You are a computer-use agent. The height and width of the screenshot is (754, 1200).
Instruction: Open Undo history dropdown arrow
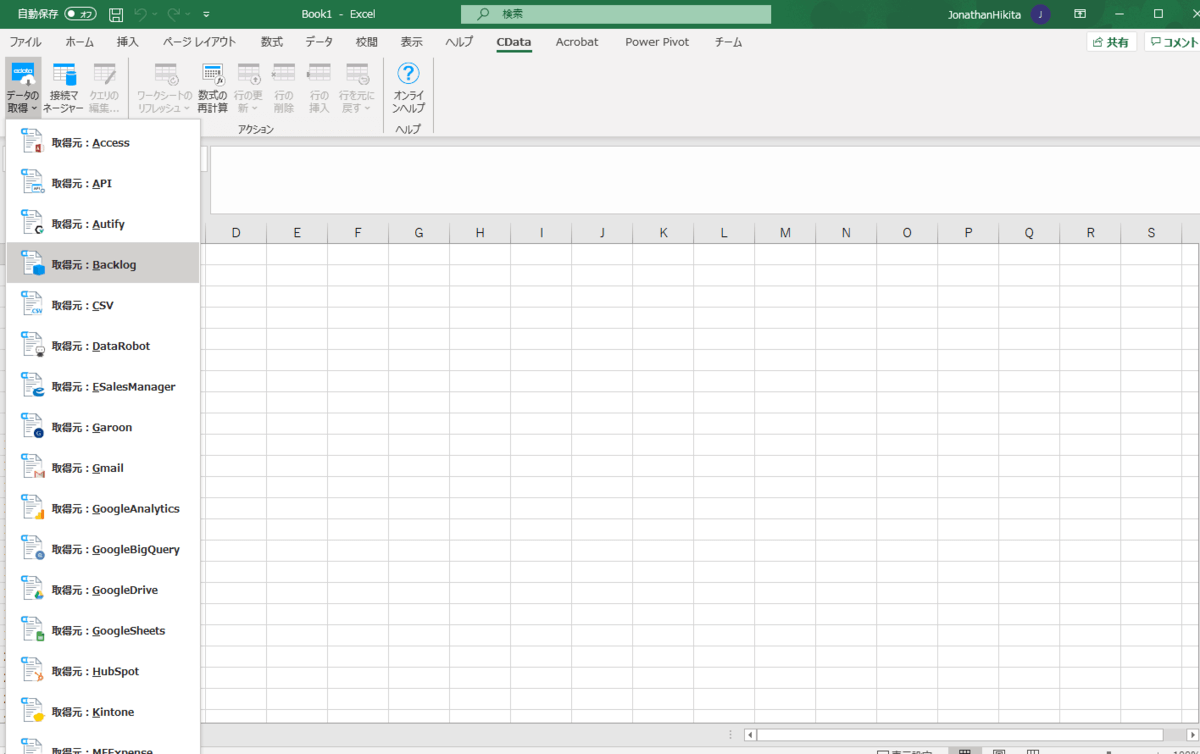(155, 14)
